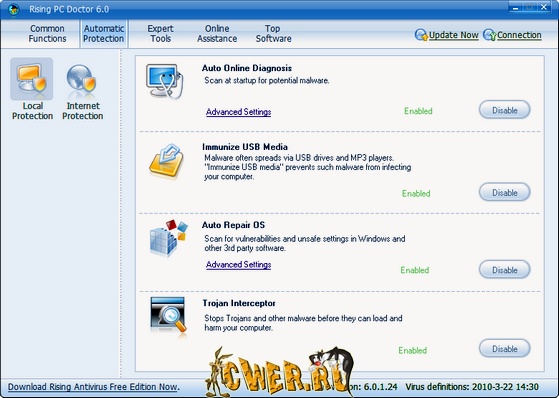Open the Top Software tab
559x398 pixels.
[273, 34]
